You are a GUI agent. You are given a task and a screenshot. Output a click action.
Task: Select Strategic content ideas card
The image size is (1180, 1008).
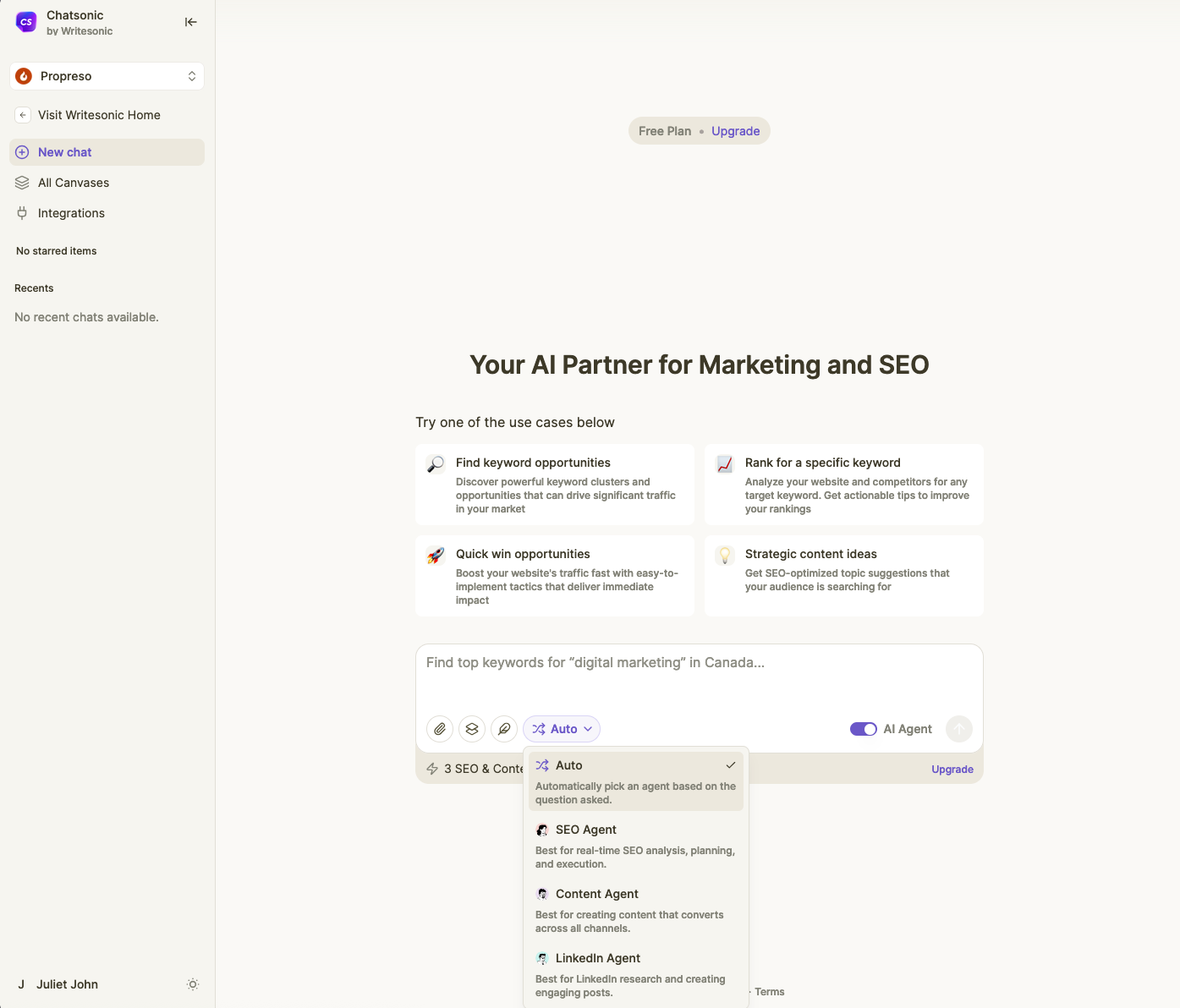[x=844, y=576]
